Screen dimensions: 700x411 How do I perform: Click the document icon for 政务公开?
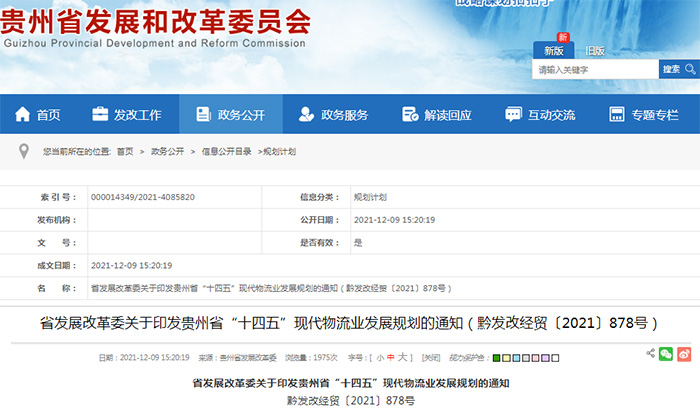(x=204, y=114)
